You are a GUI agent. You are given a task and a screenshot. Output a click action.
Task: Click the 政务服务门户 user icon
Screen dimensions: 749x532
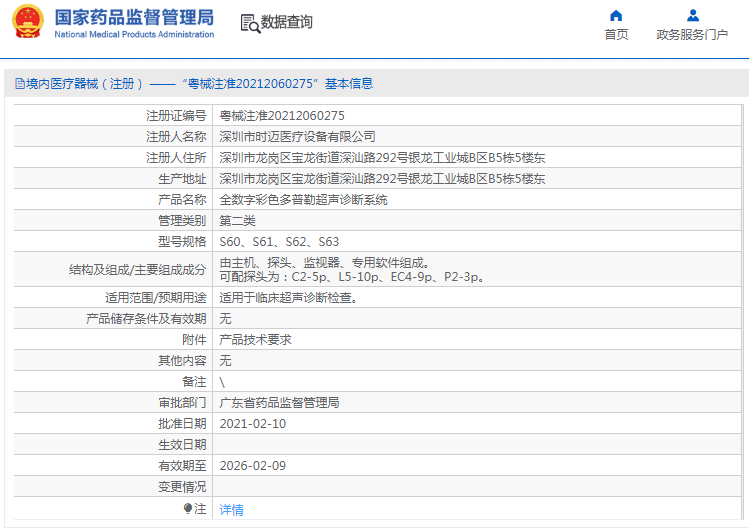coord(693,16)
